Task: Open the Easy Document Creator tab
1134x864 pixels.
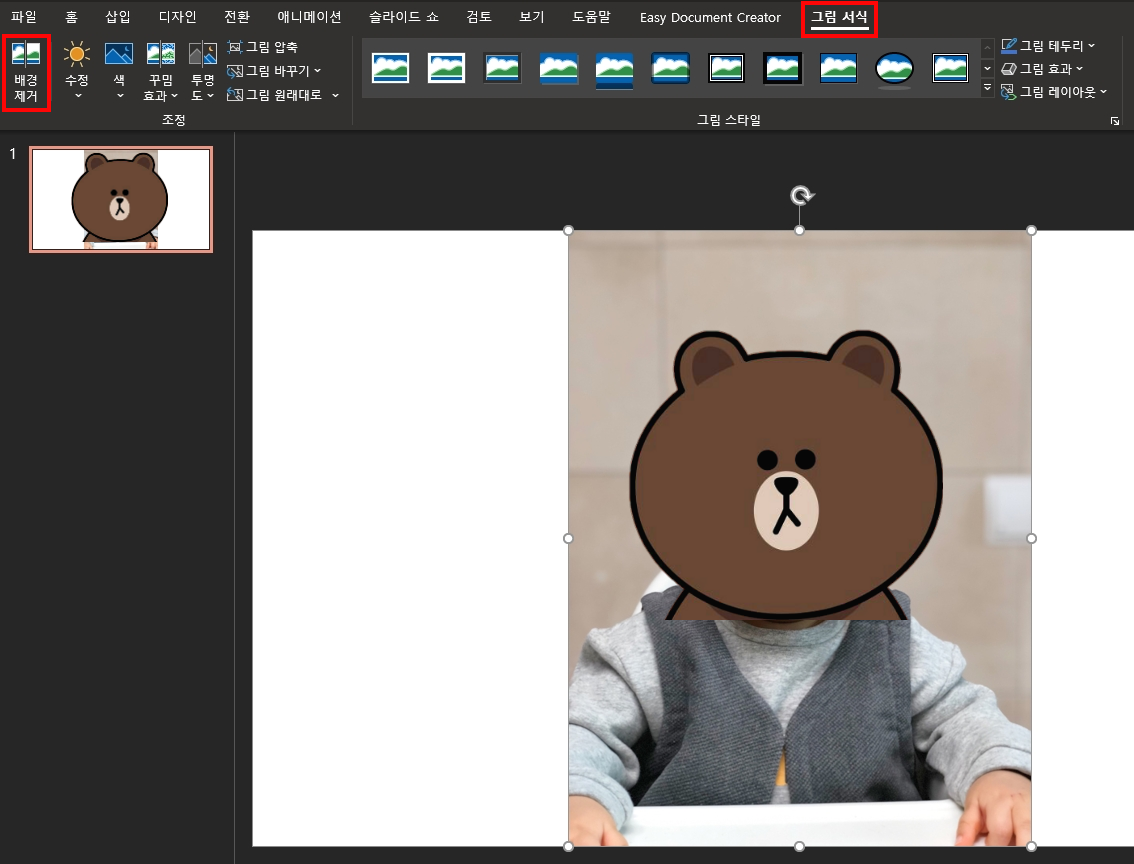Action: pyautogui.click(x=710, y=17)
